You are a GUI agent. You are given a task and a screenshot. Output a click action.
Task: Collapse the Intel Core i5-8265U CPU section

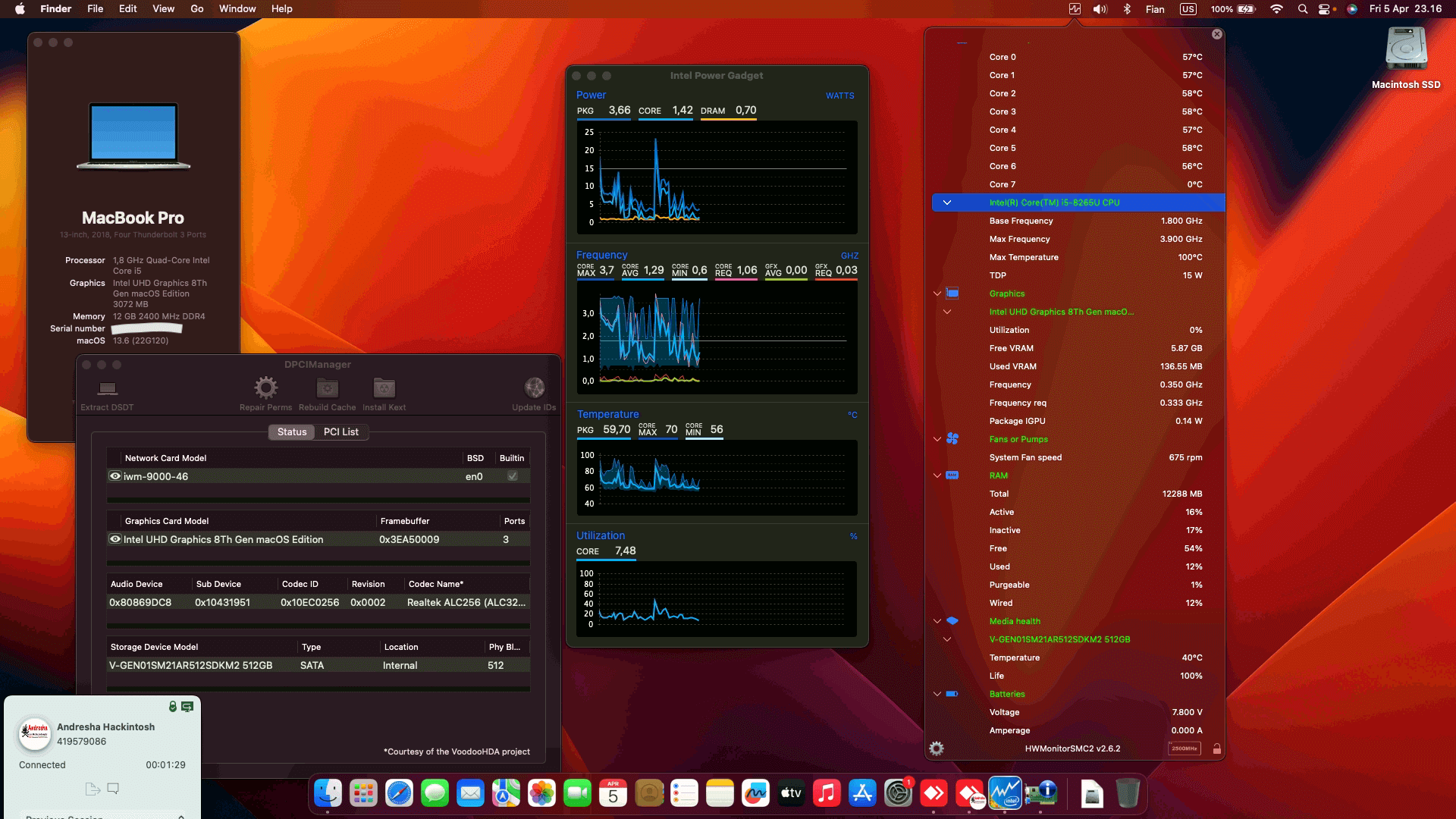[946, 202]
